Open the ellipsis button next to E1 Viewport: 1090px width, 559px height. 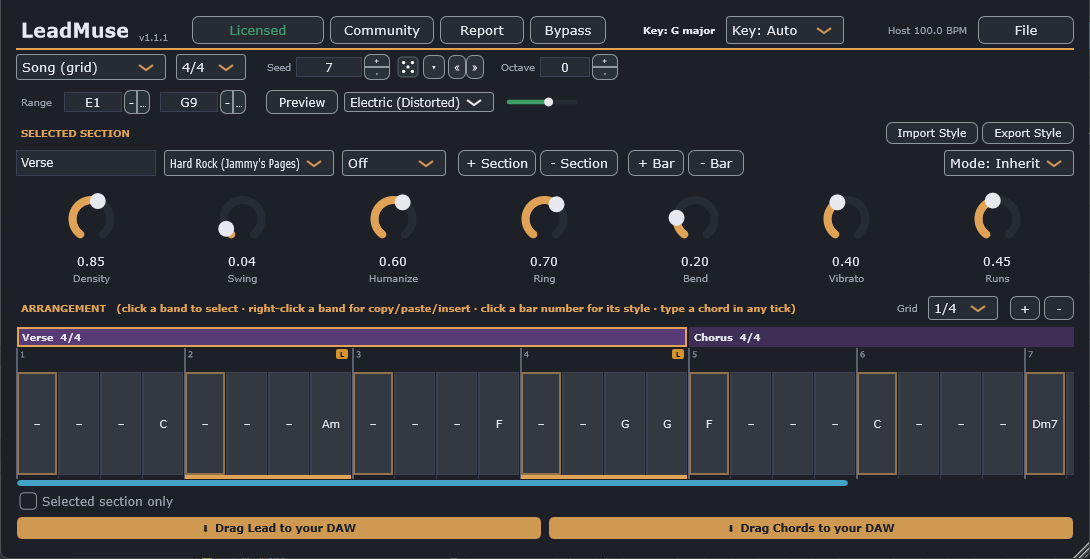click(x=143, y=102)
